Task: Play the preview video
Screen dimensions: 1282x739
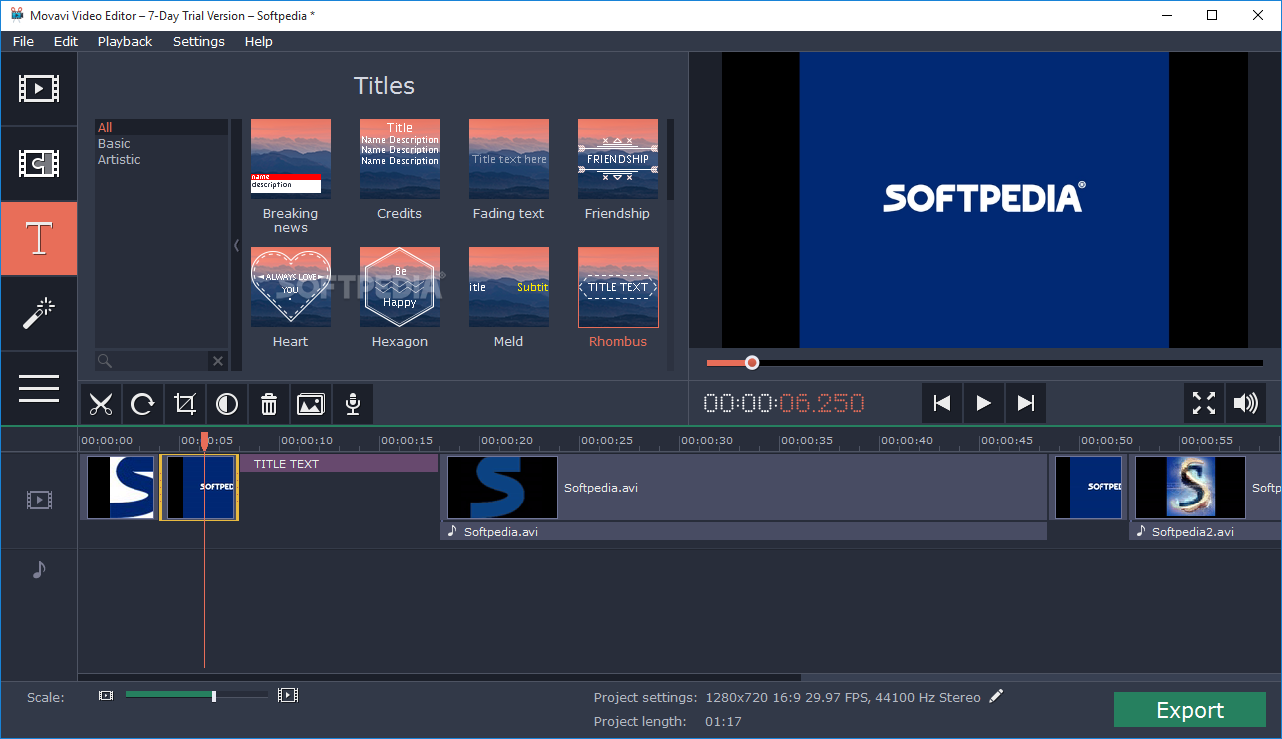Action: pos(984,403)
